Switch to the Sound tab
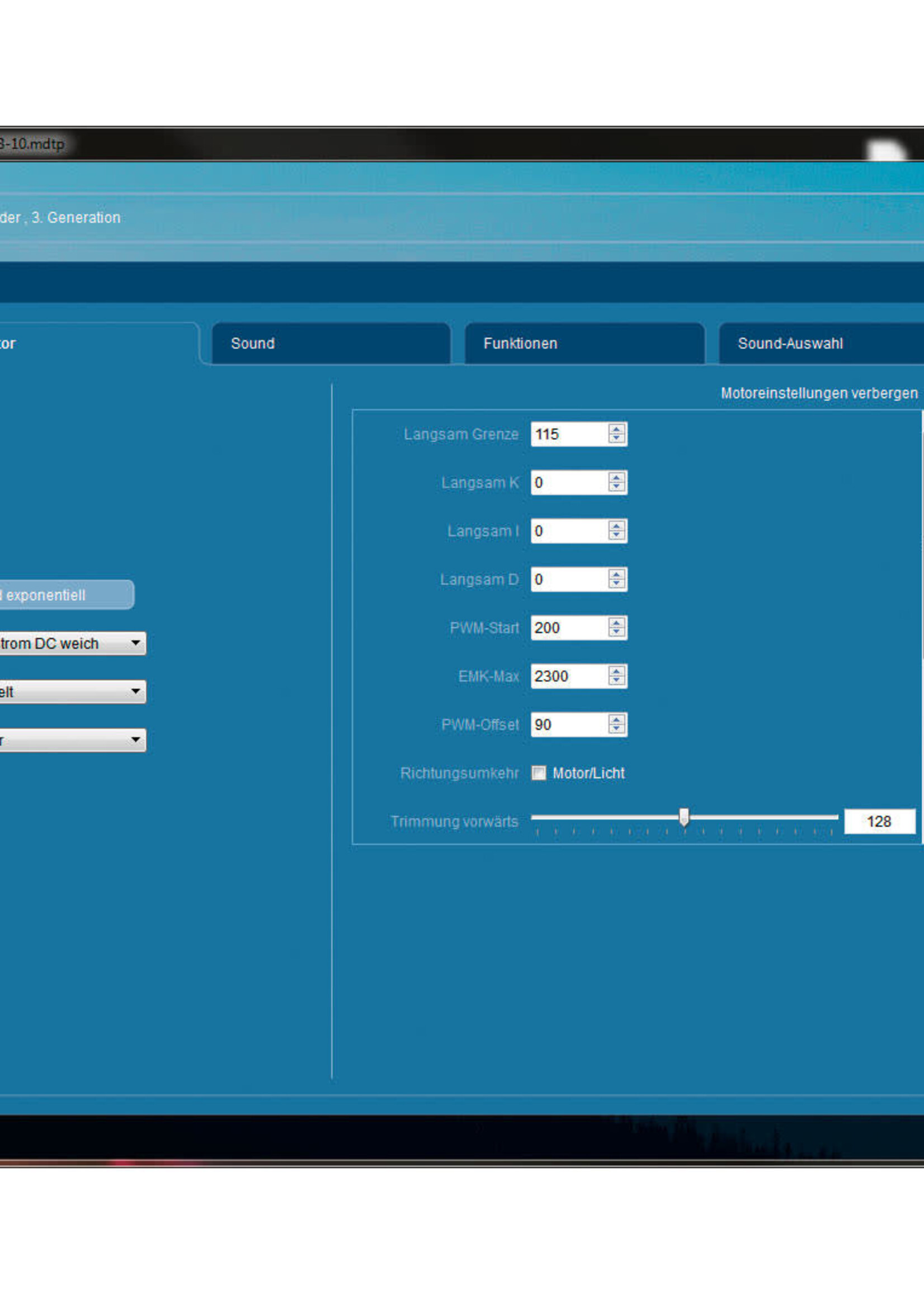The width and height of the screenshot is (924, 1294). 331,343
